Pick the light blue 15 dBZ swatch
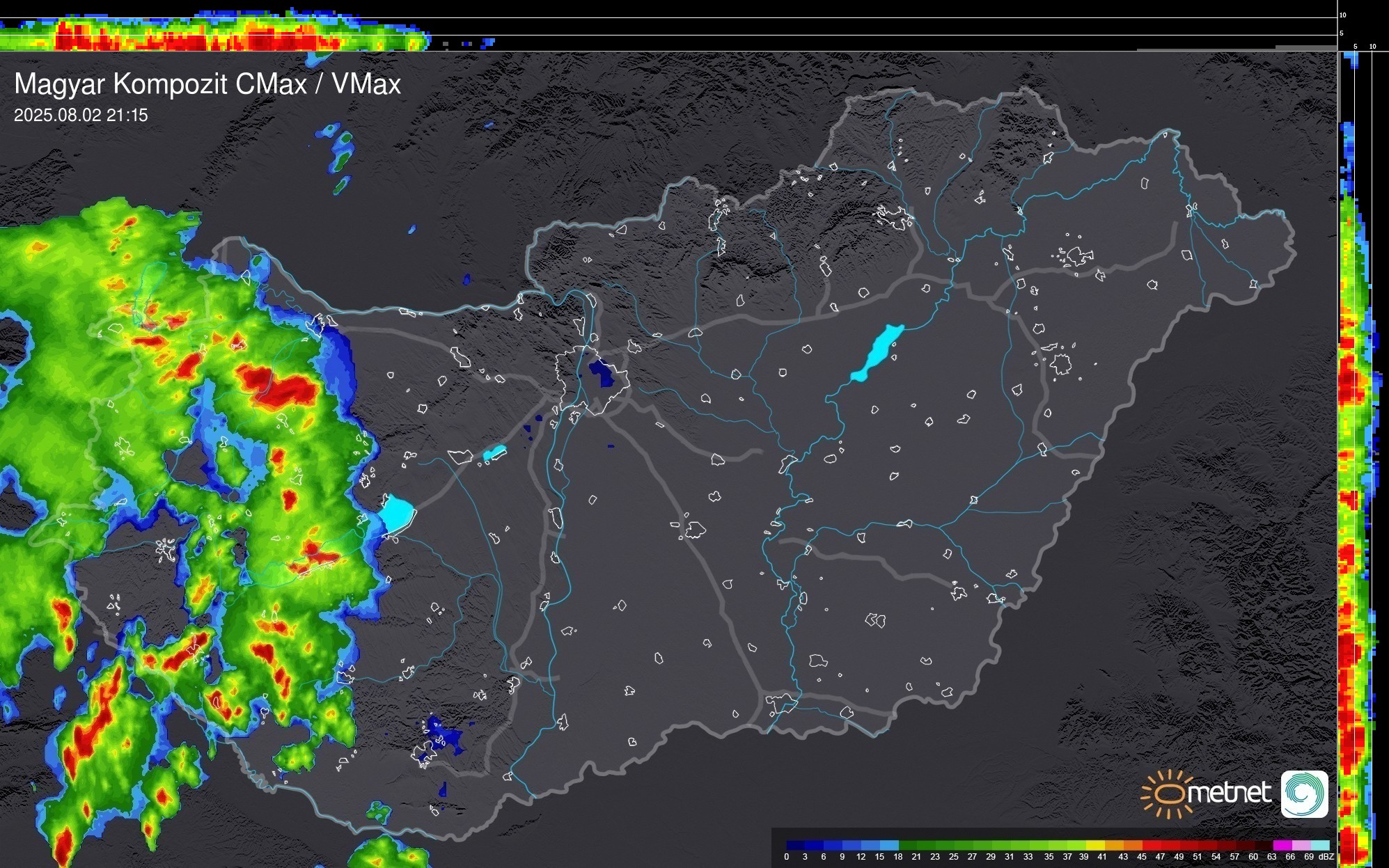This screenshot has width=1389, height=868. tap(889, 846)
